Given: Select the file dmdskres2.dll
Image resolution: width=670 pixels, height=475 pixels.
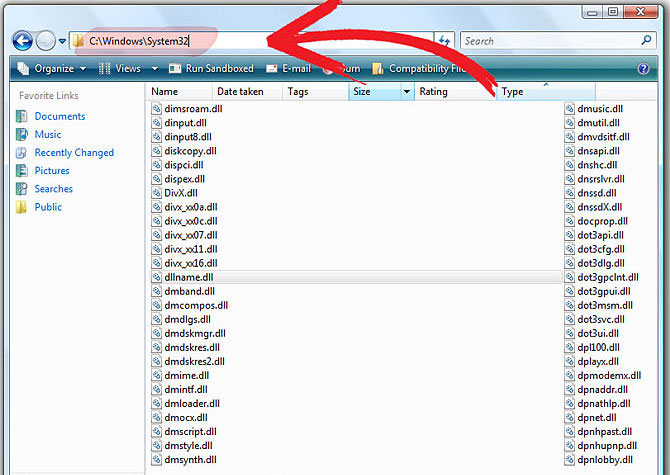Looking at the screenshot, I should 194,361.
